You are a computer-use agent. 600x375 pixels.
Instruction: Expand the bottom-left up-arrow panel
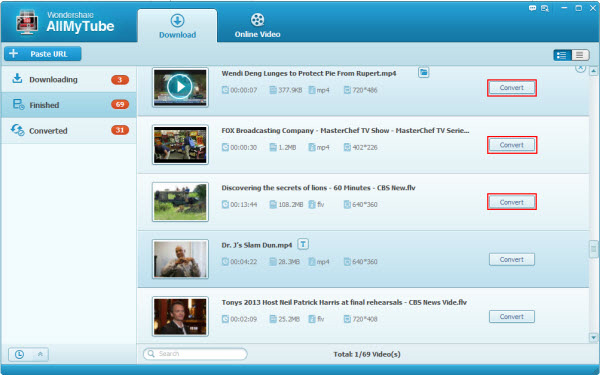(40, 354)
